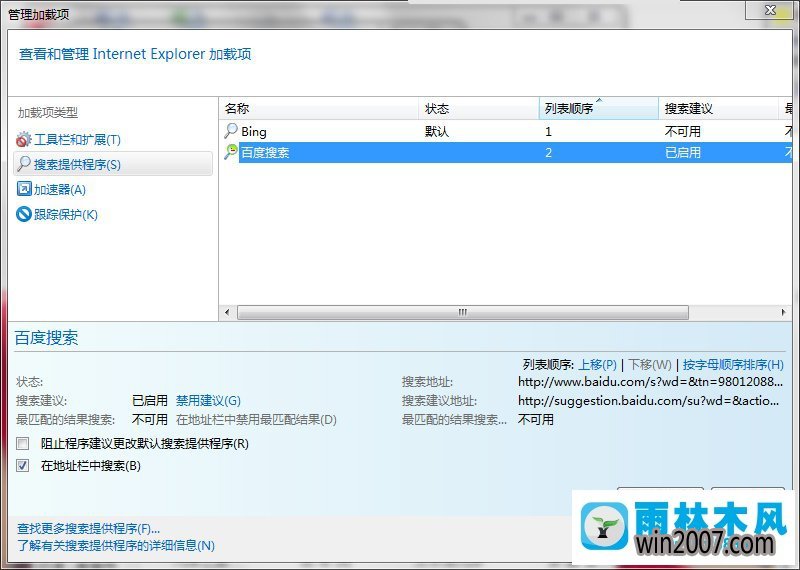This screenshot has width=800, height=570.
Task: Close the 管理加载项 dialog window
Action: (770, 10)
